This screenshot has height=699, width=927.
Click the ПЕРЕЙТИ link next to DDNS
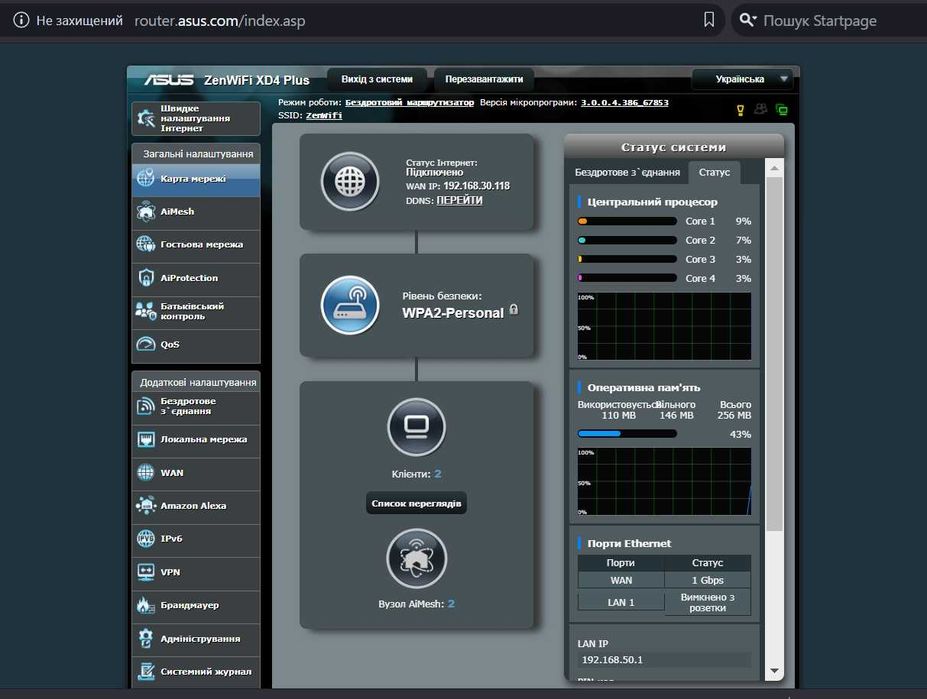[x=459, y=200]
